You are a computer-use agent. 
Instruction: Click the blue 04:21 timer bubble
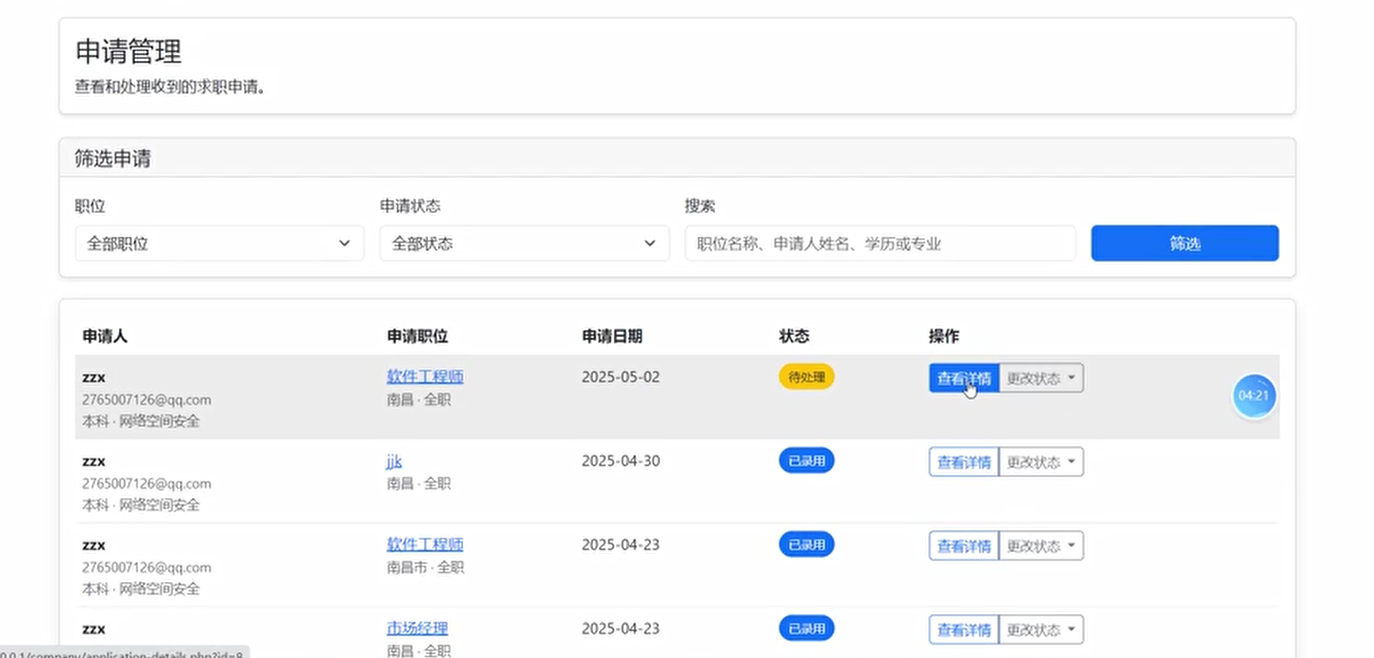pyautogui.click(x=1253, y=396)
